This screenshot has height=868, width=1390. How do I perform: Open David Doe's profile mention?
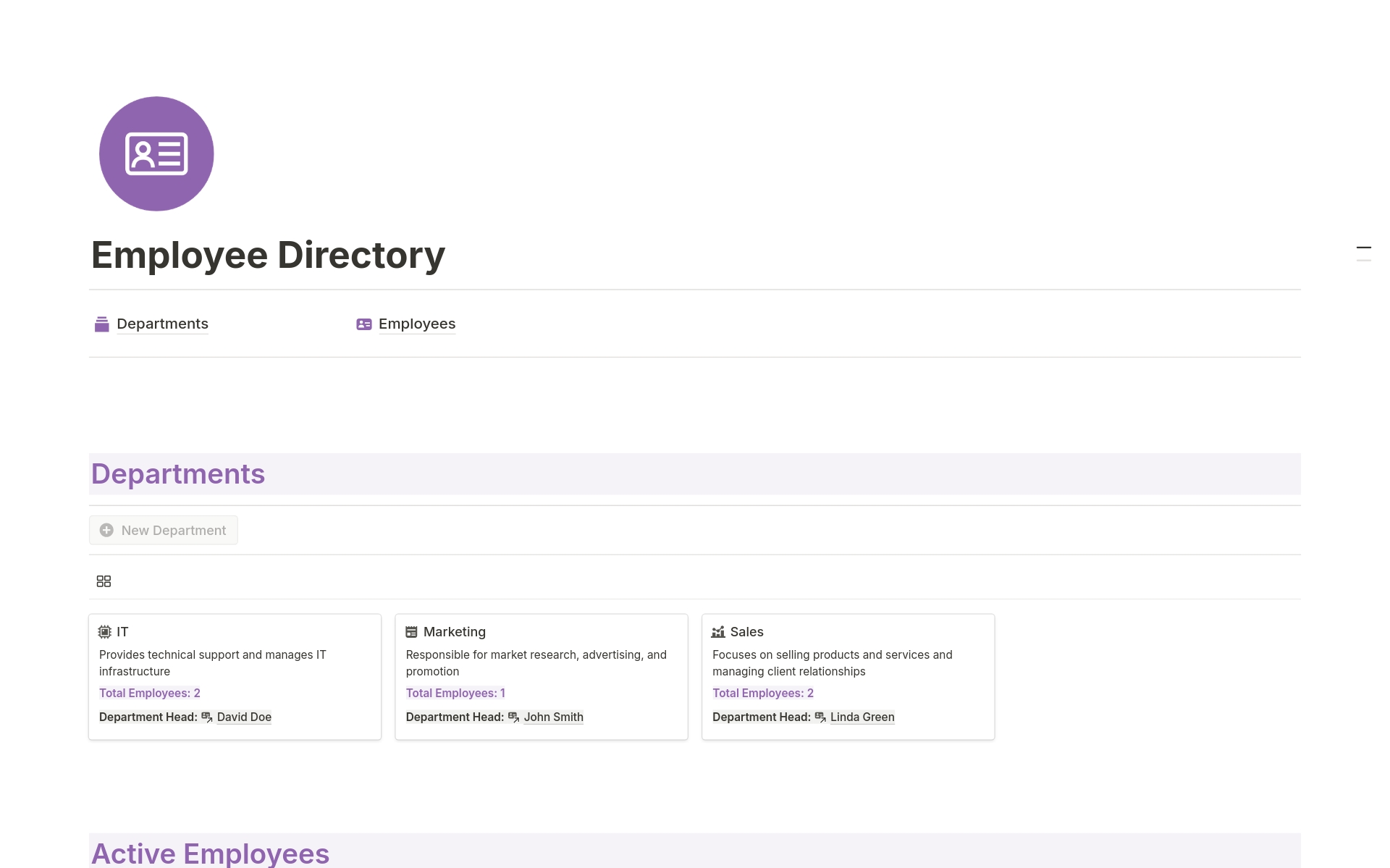pos(244,717)
